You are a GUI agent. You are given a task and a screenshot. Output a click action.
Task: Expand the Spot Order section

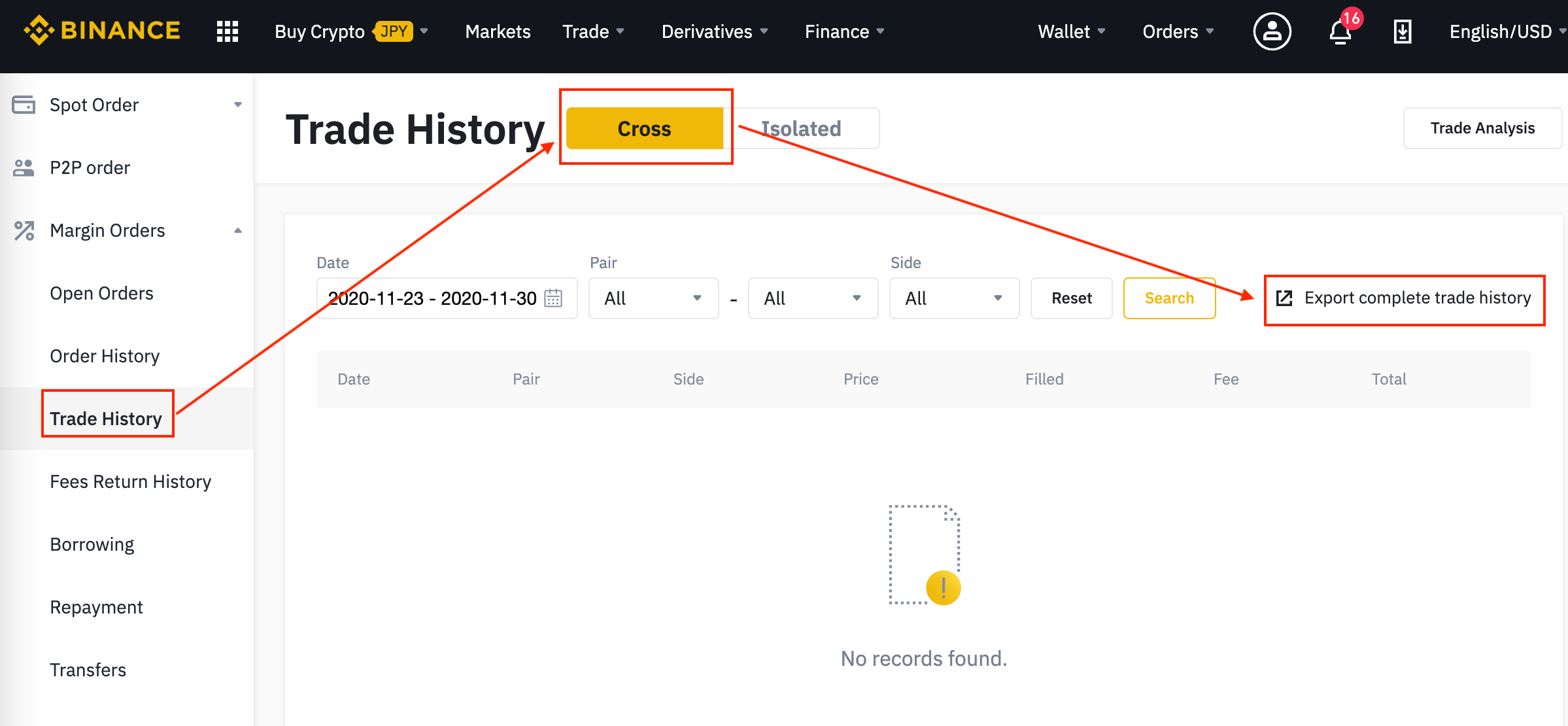point(238,105)
